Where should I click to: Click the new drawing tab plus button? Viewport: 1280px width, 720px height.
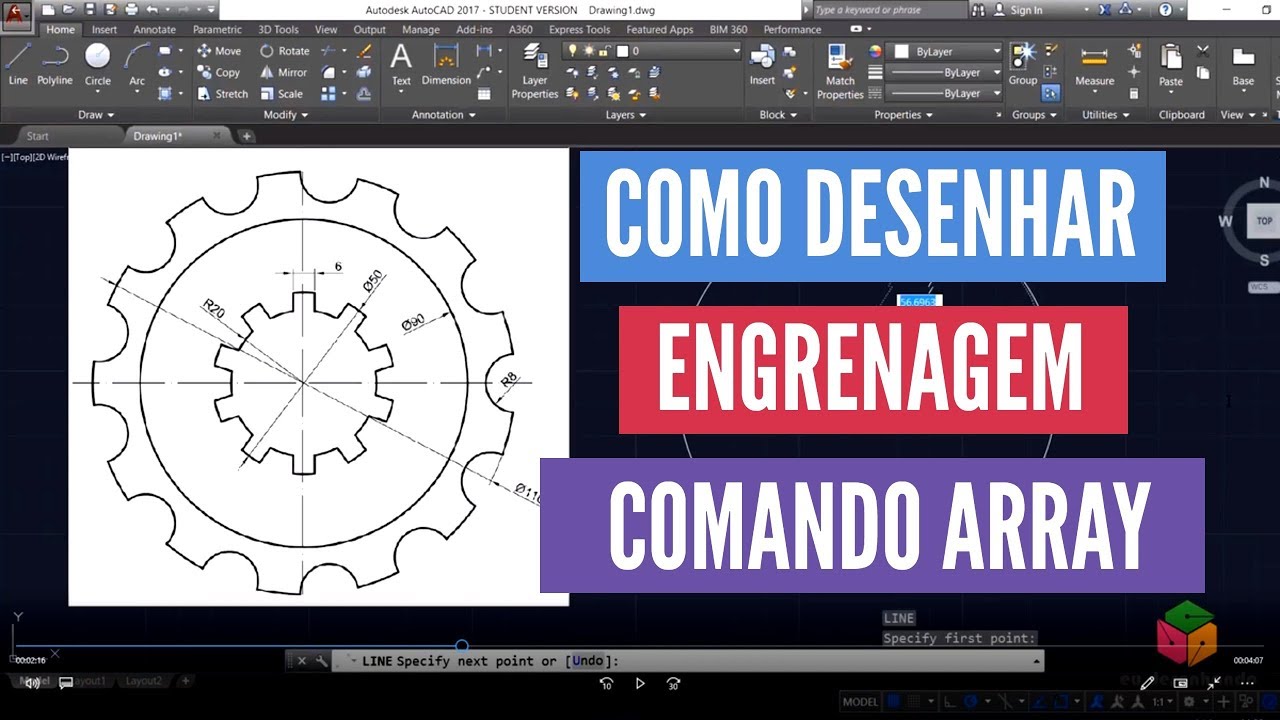[x=248, y=136]
